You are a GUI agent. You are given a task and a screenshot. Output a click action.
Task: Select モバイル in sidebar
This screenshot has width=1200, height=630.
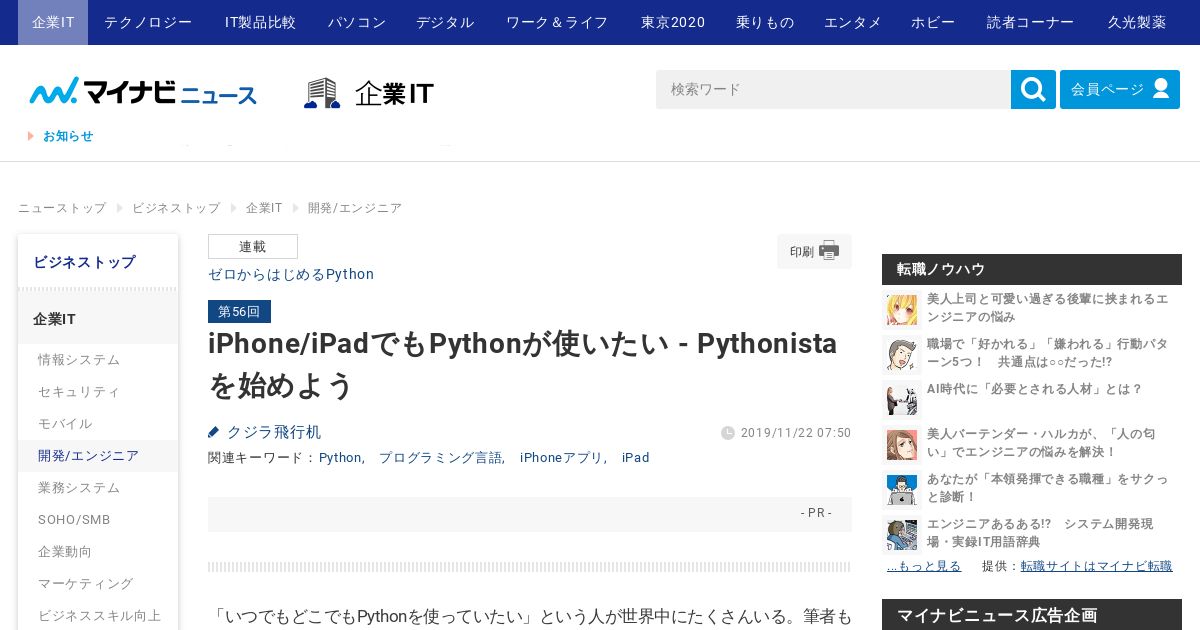(98, 424)
